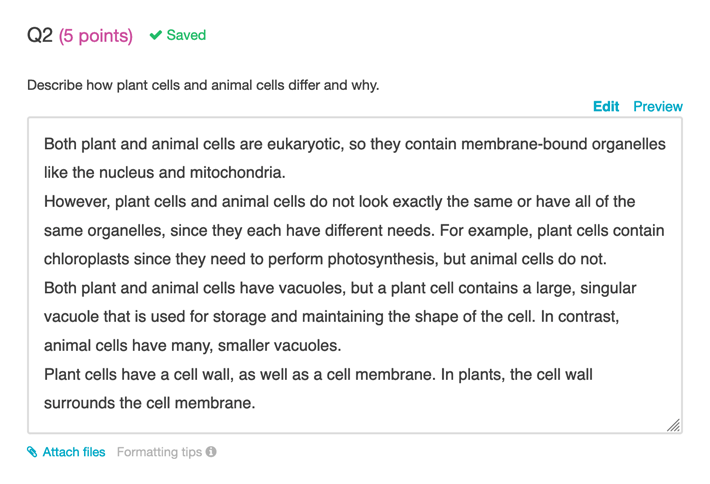Click the word 'However' in the answer
This screenshot has width=710, height=484.
[x=75, y=201]
